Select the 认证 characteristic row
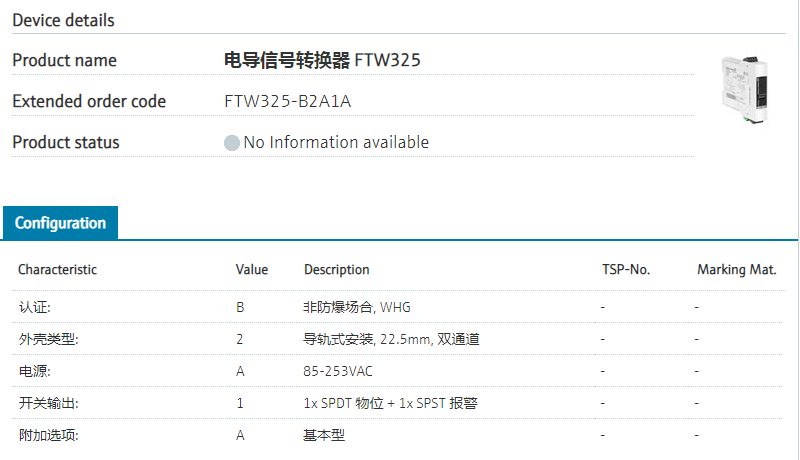The height and width of the screenshot is (460, 800). pos(34,307)
